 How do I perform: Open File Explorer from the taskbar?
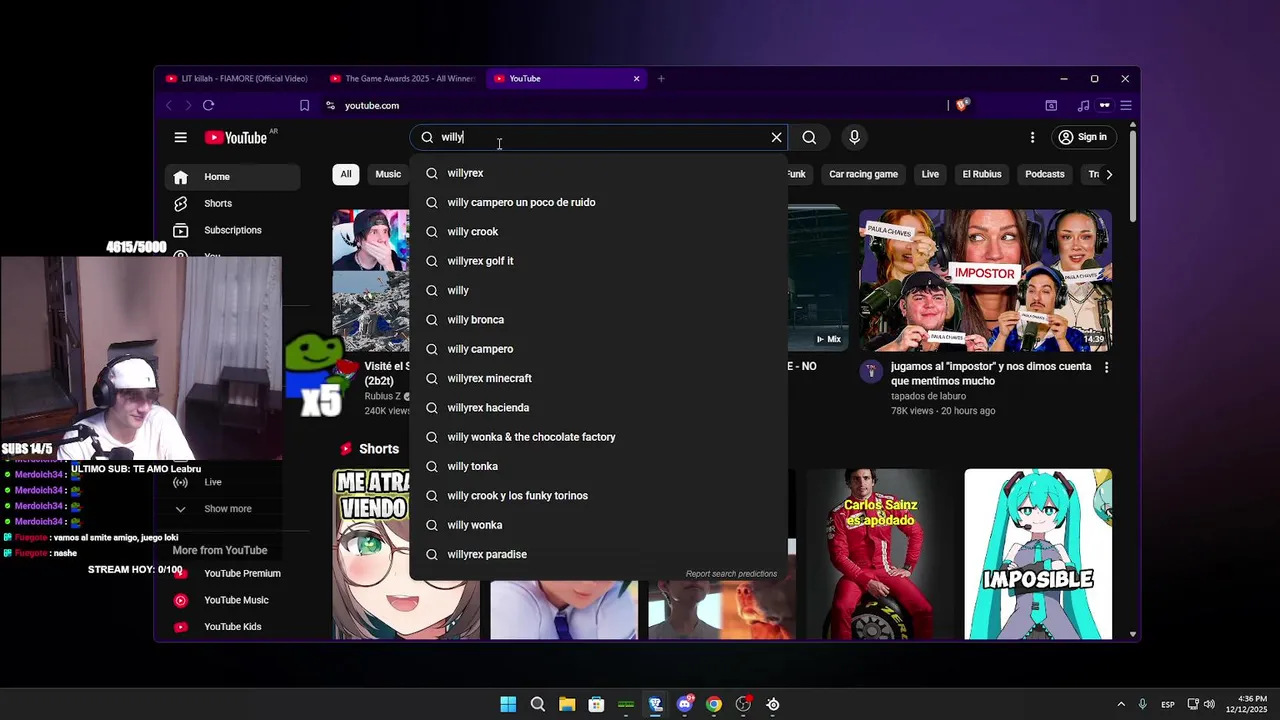click(567, 704)
